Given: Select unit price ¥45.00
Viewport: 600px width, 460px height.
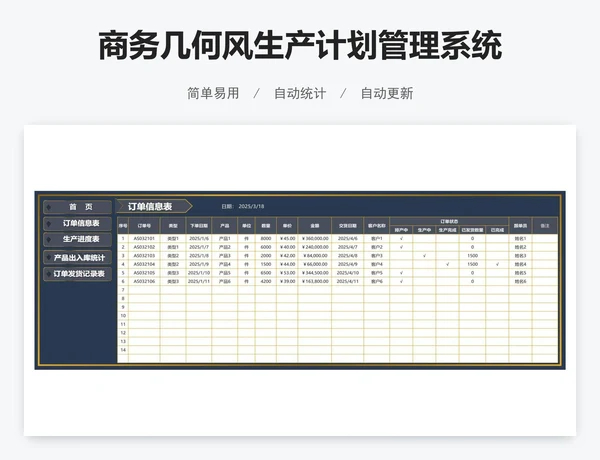Looking at the screenshot, I should point(287,238).
